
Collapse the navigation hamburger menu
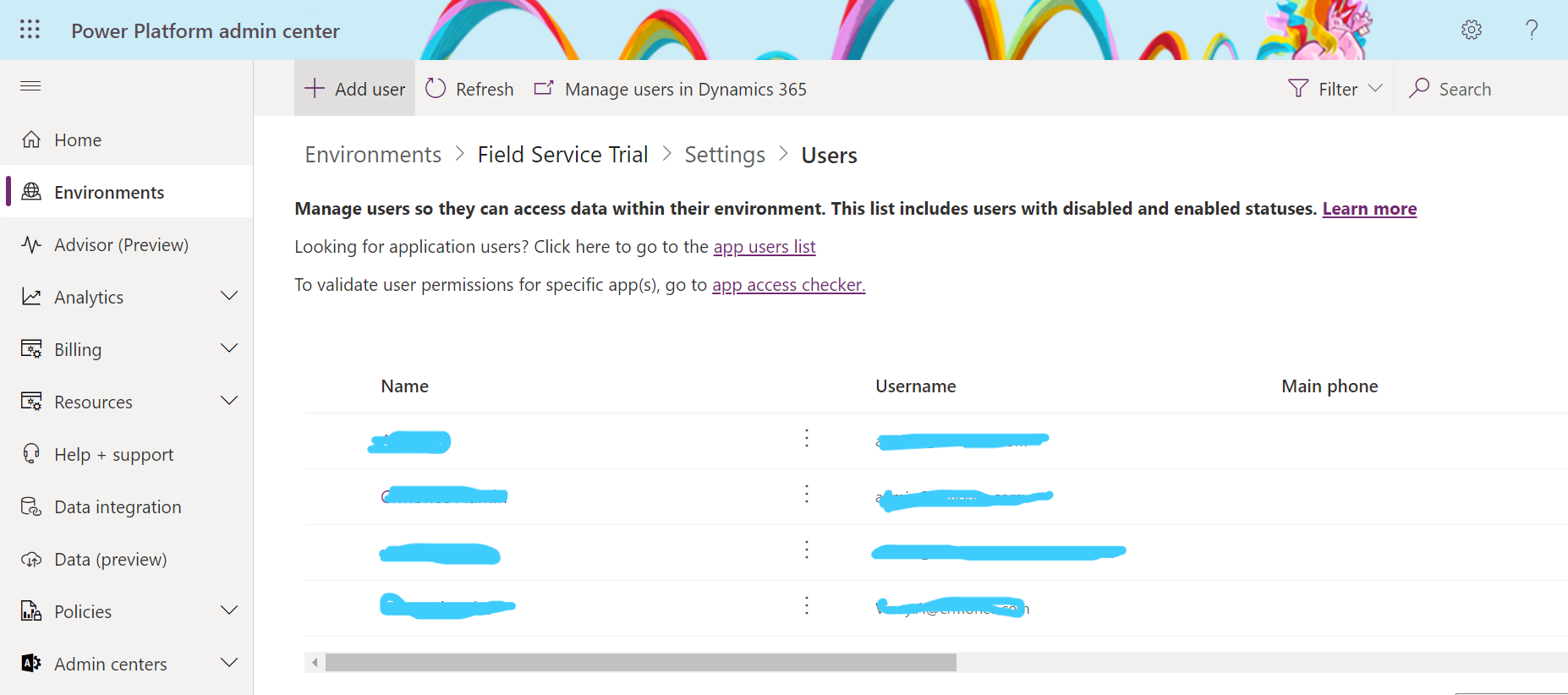(x=30, y=85)
